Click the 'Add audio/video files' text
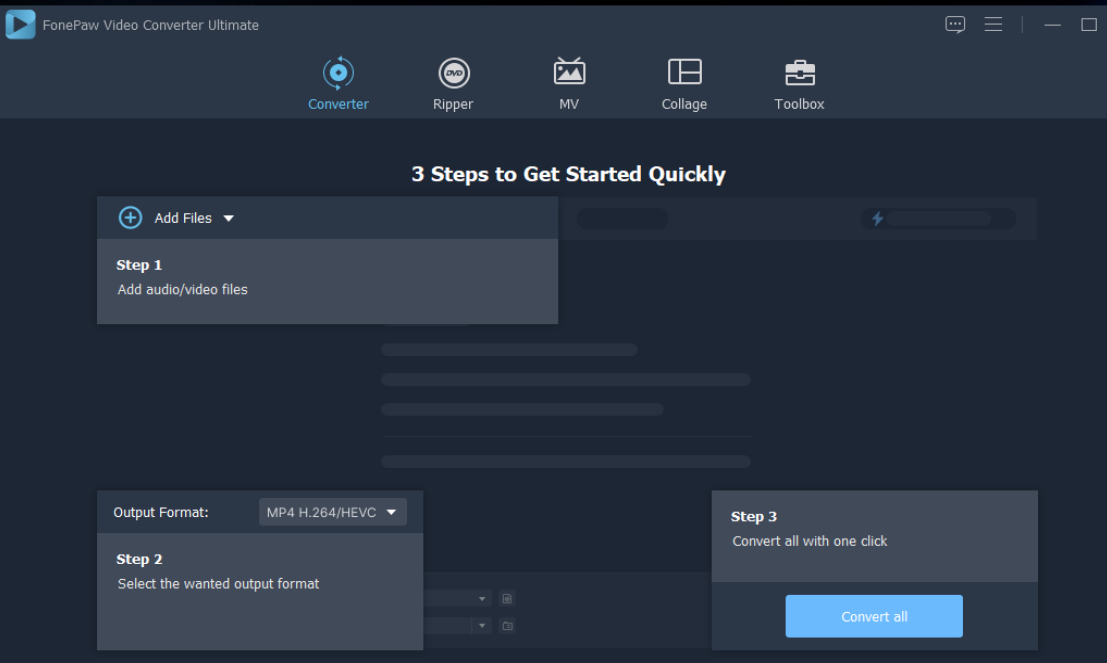The image size is (1107, 663). (182, 289)
